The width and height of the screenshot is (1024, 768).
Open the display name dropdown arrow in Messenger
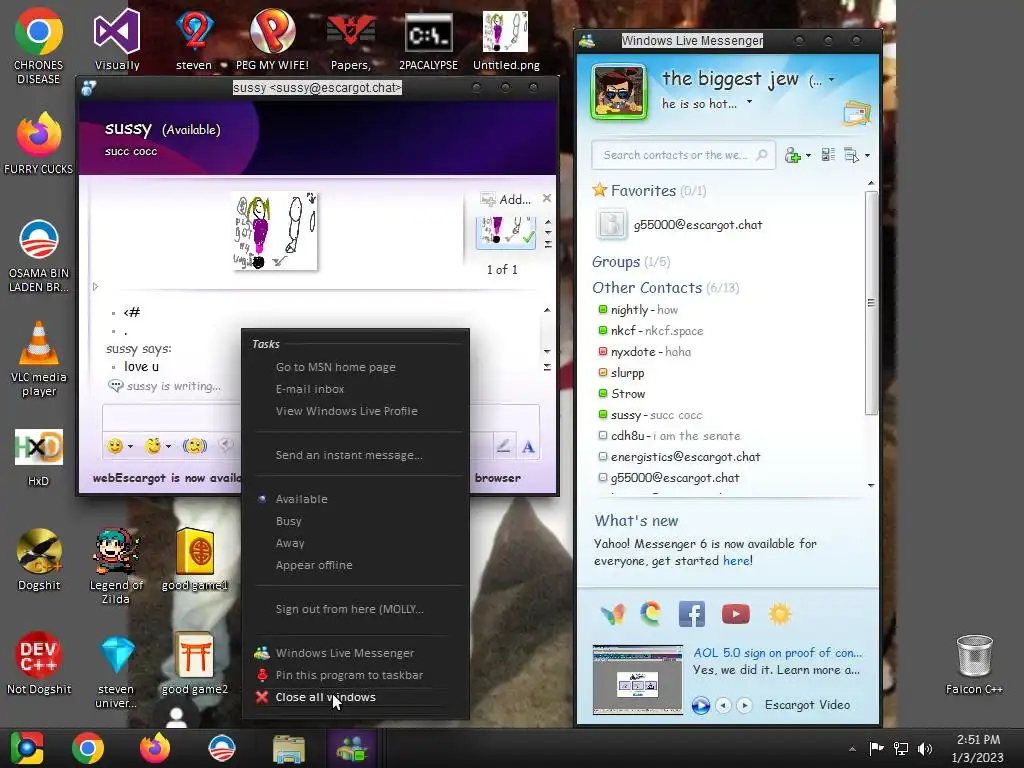[x=831, y=80]
